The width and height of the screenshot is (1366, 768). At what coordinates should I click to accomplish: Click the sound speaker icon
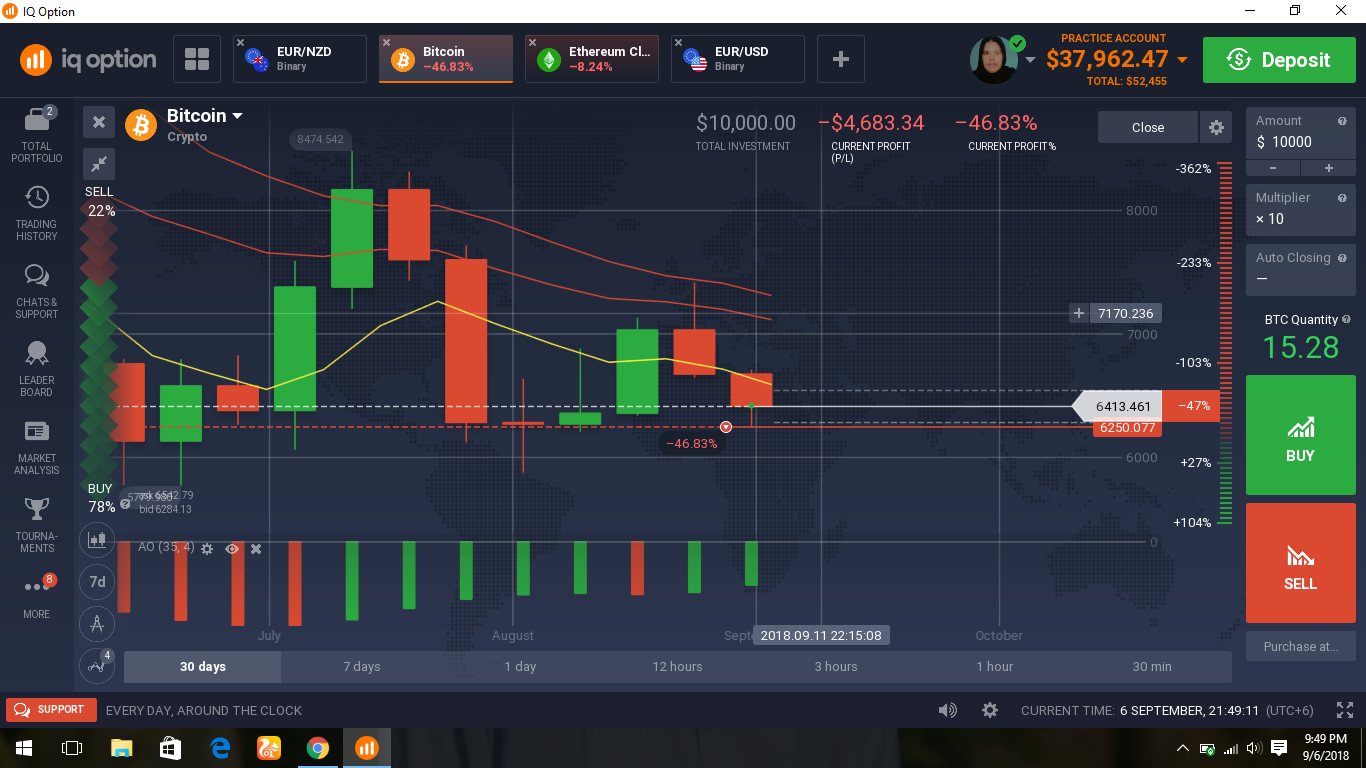pos(948,710)
